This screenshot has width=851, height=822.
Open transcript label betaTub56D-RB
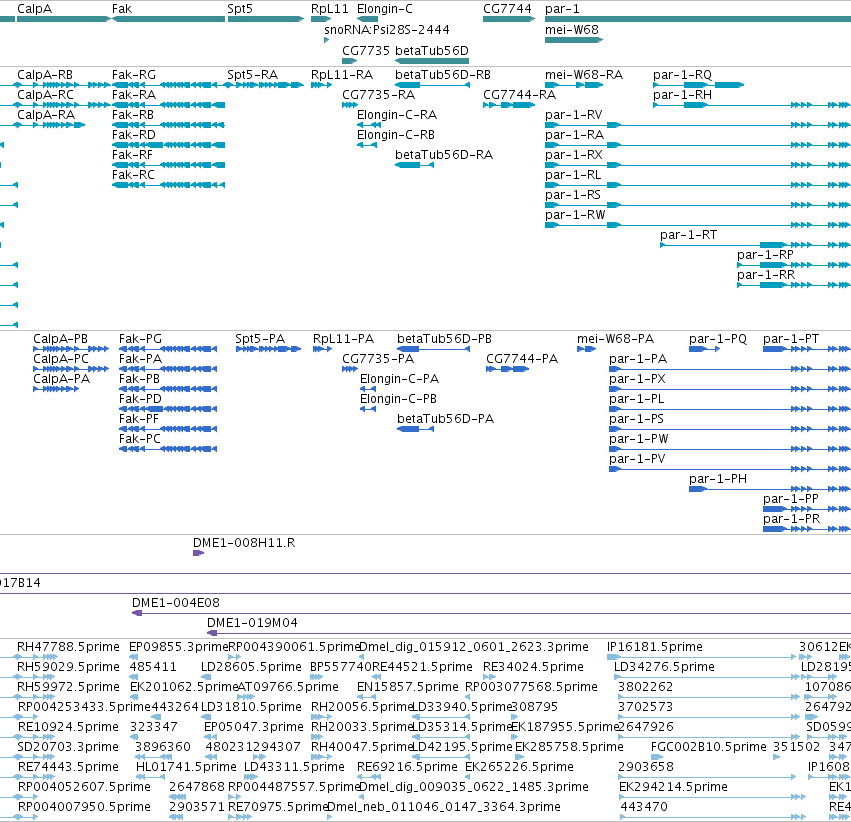pyautogui.click(x=443, y=74)
